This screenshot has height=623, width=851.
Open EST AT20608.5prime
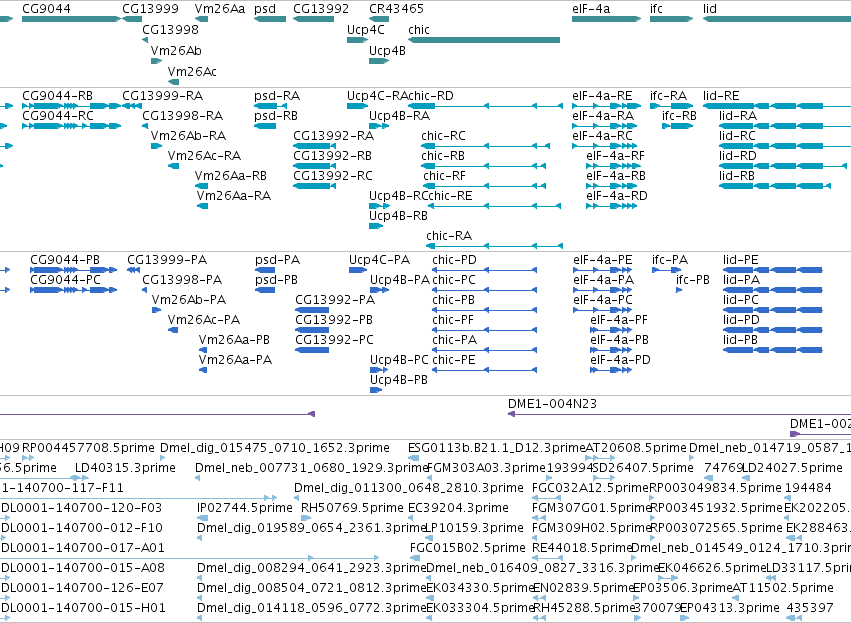point(636,448)
